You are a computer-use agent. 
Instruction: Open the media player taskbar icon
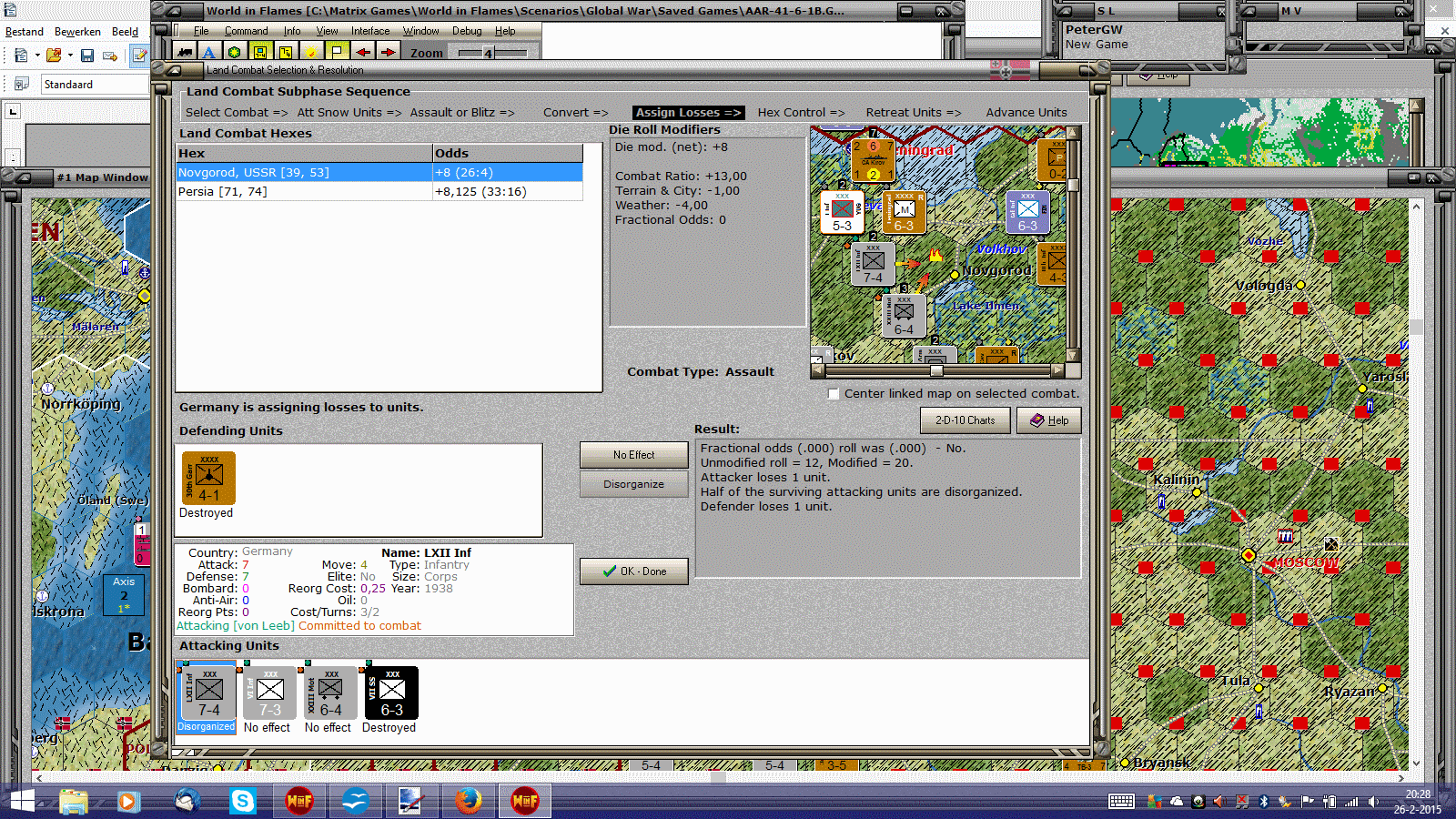pyautogui.click(x=127, y=801)
